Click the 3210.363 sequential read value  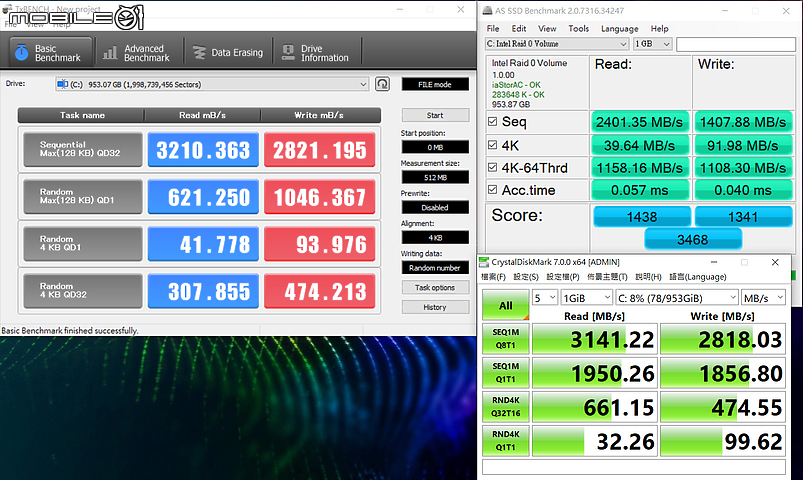pos(203,150)
